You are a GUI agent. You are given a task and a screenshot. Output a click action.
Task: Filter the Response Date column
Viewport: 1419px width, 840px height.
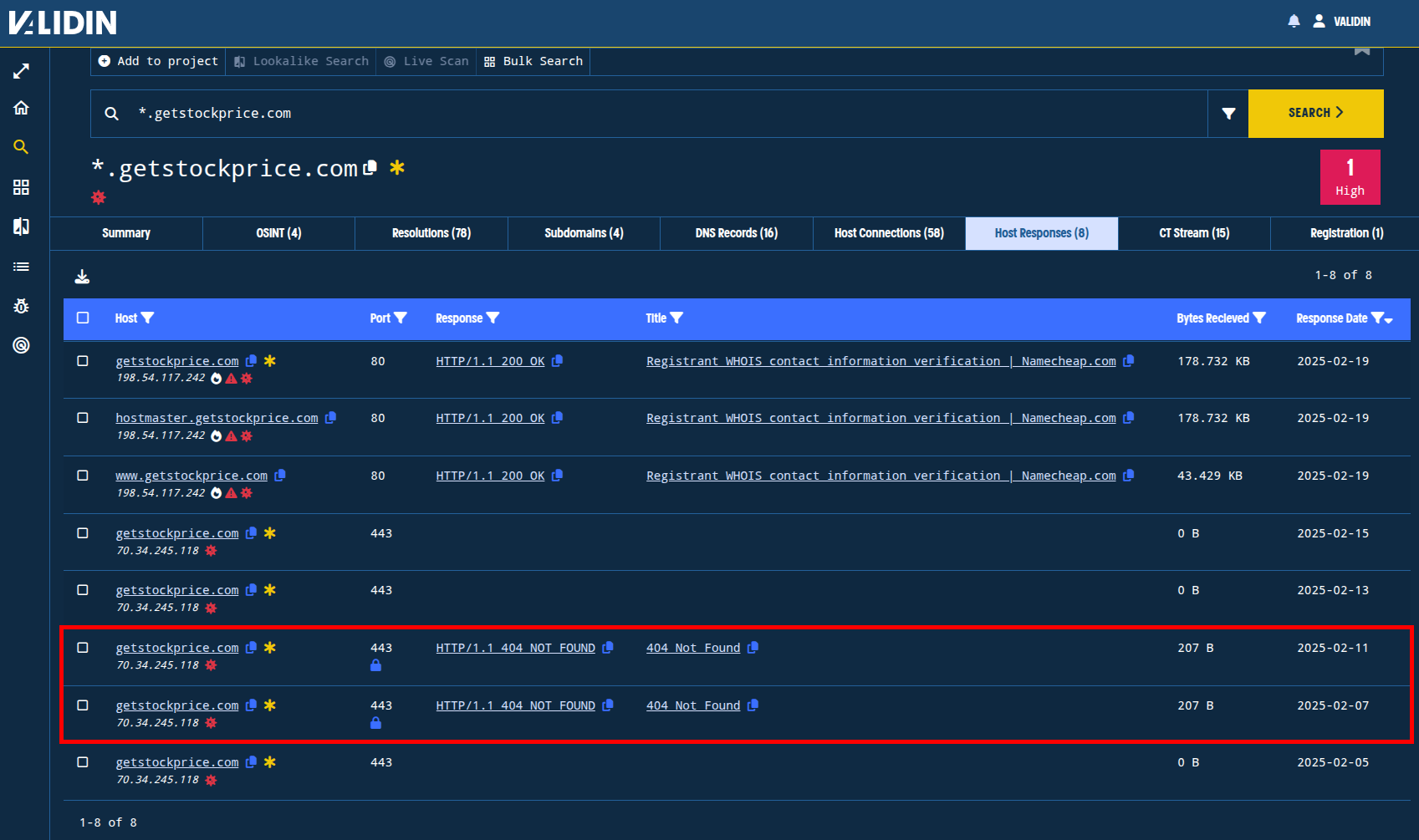[1377, 318]
